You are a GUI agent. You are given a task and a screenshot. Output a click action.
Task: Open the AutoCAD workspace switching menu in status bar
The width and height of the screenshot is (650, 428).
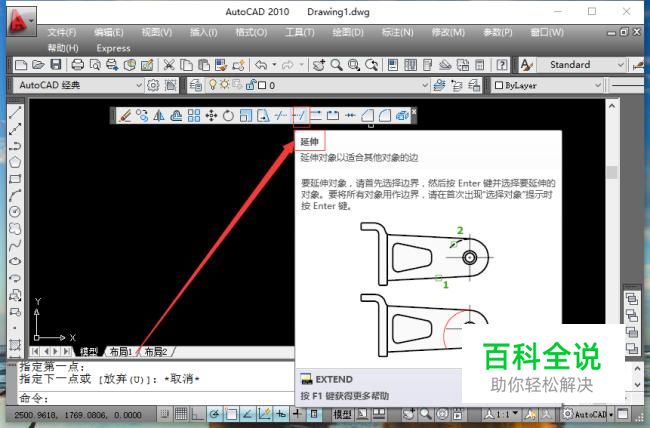click(x=587, y=414)
